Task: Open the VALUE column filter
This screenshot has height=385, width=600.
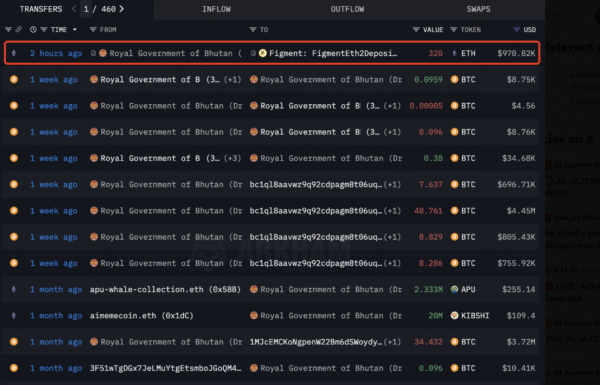Action: pos(416,29)
